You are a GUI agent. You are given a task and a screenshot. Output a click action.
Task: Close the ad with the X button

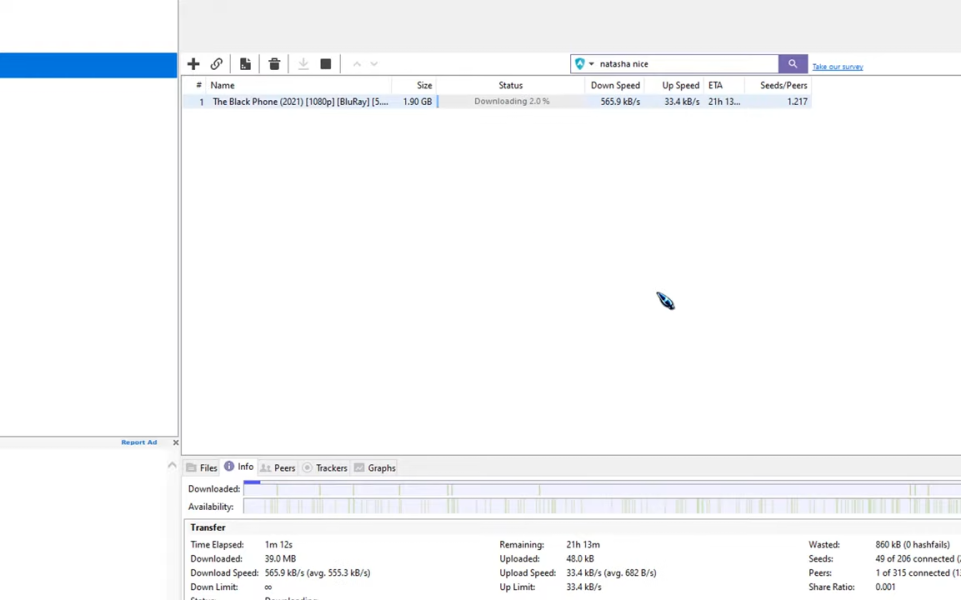click(176, 442)
